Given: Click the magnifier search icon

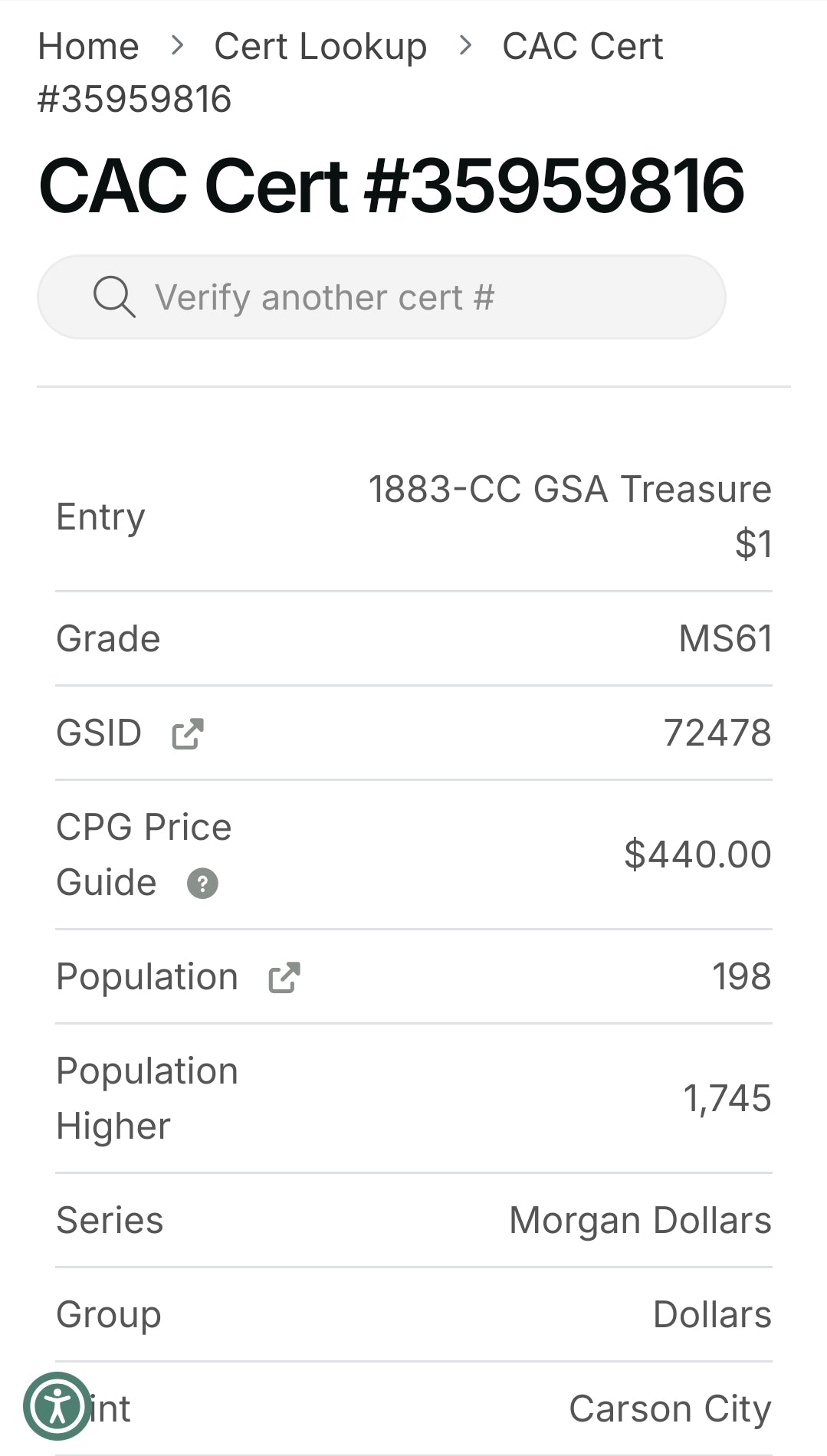Looking at the screenshot, I should click(x=114, y=297).
